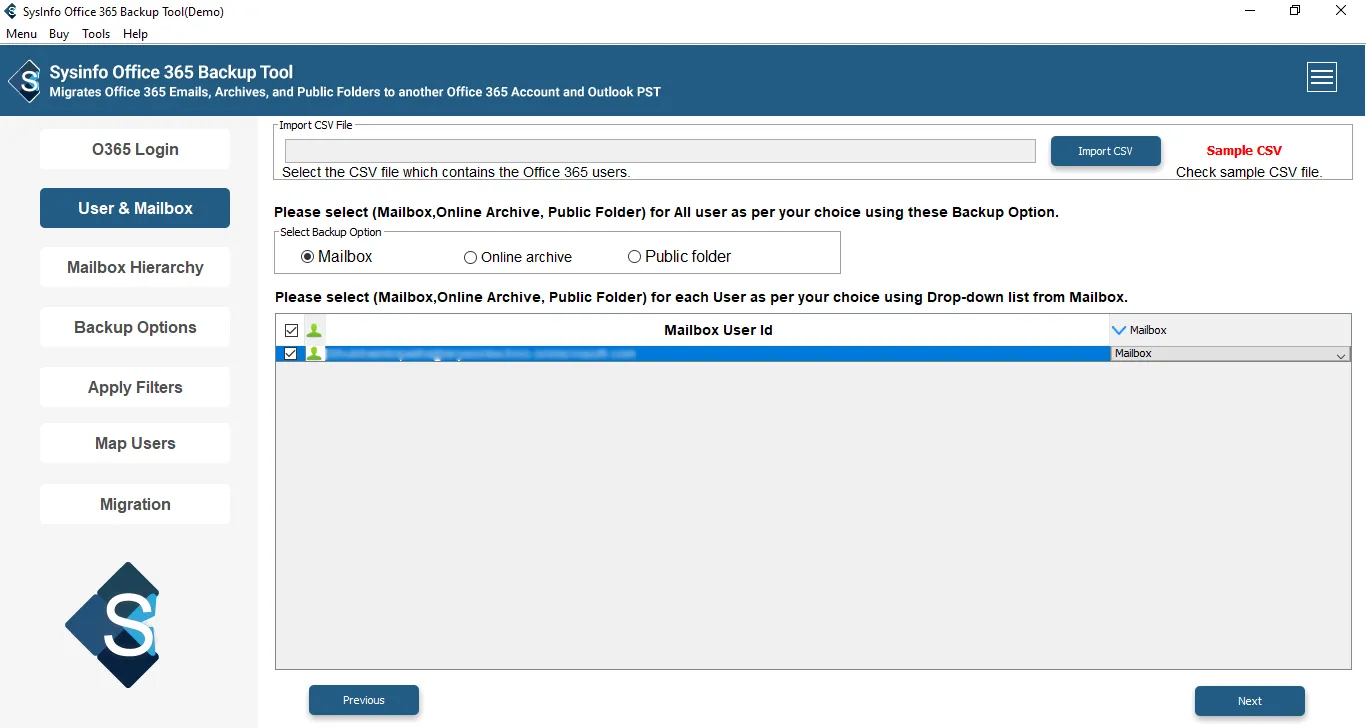
Task: Click the Previous button
Action: pos(364,700)
